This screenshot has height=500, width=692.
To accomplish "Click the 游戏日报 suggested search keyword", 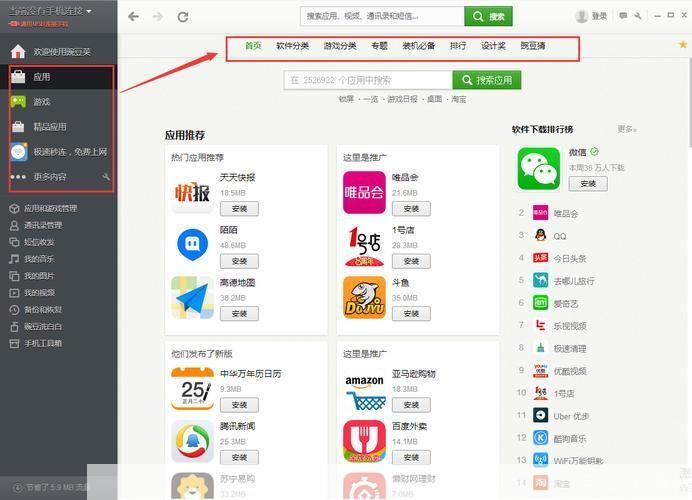I will point(402,99).
